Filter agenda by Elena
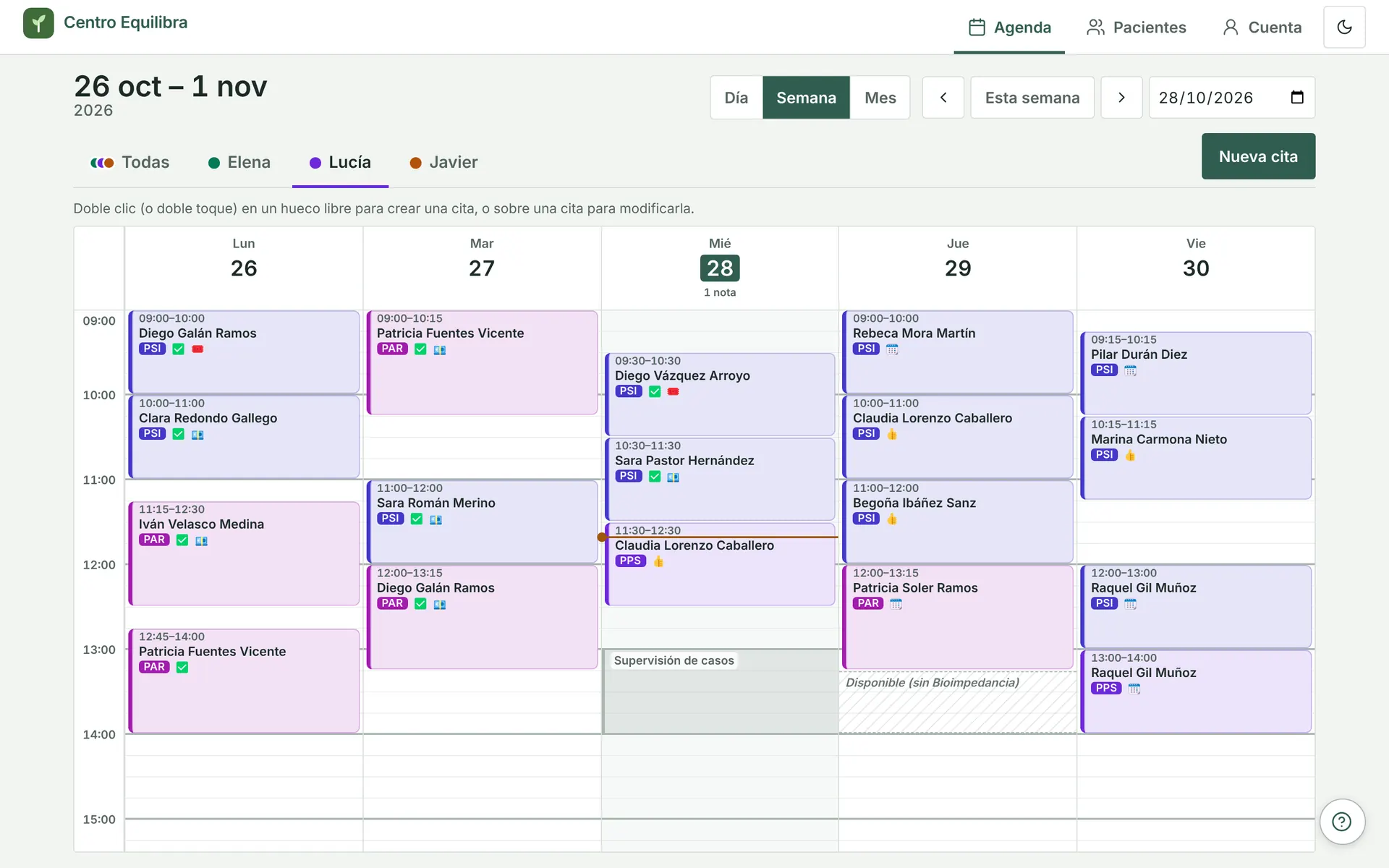This screenshot has height=868, width=1389. 239,163
